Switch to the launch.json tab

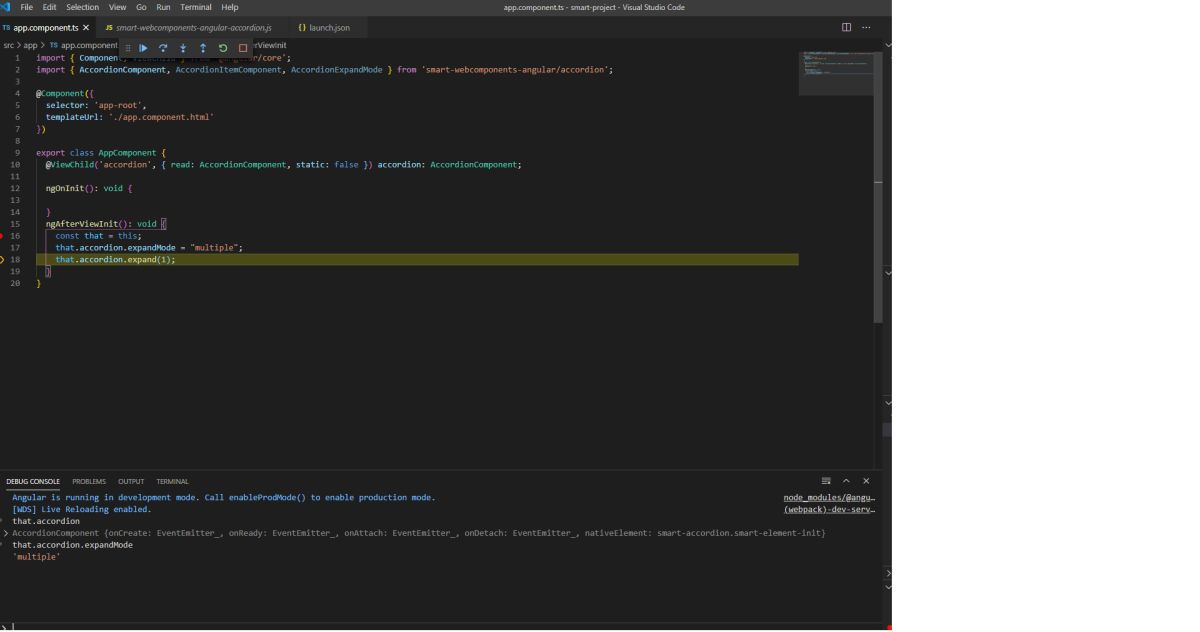(330, 27)
